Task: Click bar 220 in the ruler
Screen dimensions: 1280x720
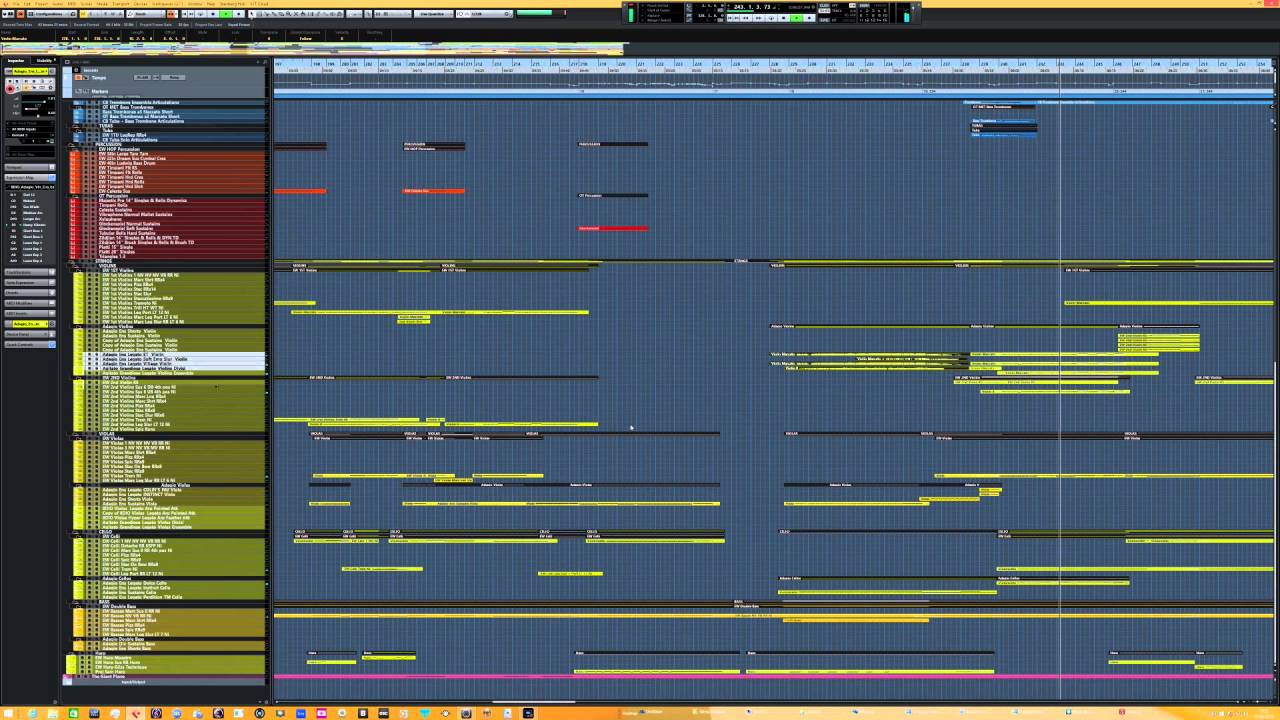Action: [x=621, y=63]
